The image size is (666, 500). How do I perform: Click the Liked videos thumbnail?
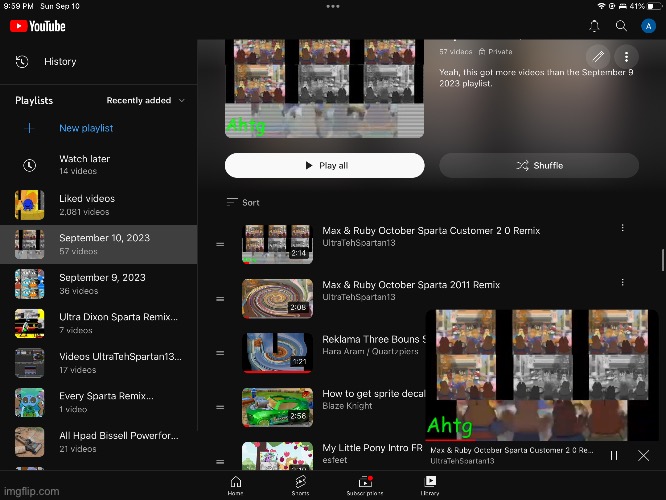(x=29, y=205)
